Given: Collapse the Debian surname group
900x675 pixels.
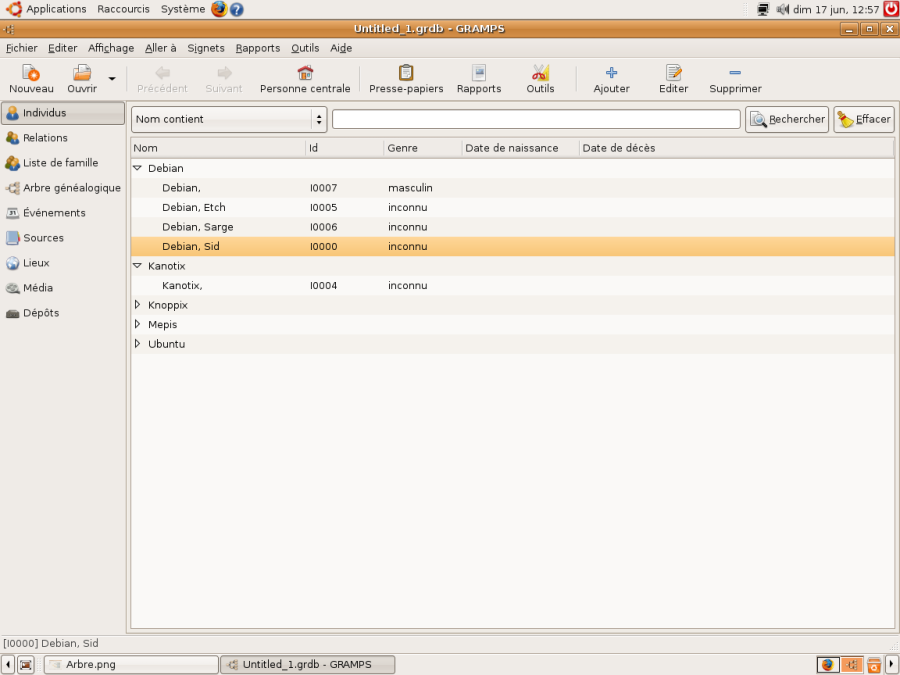Looking at the screenshot, I should pyautogui.click(x=137, y=168).
